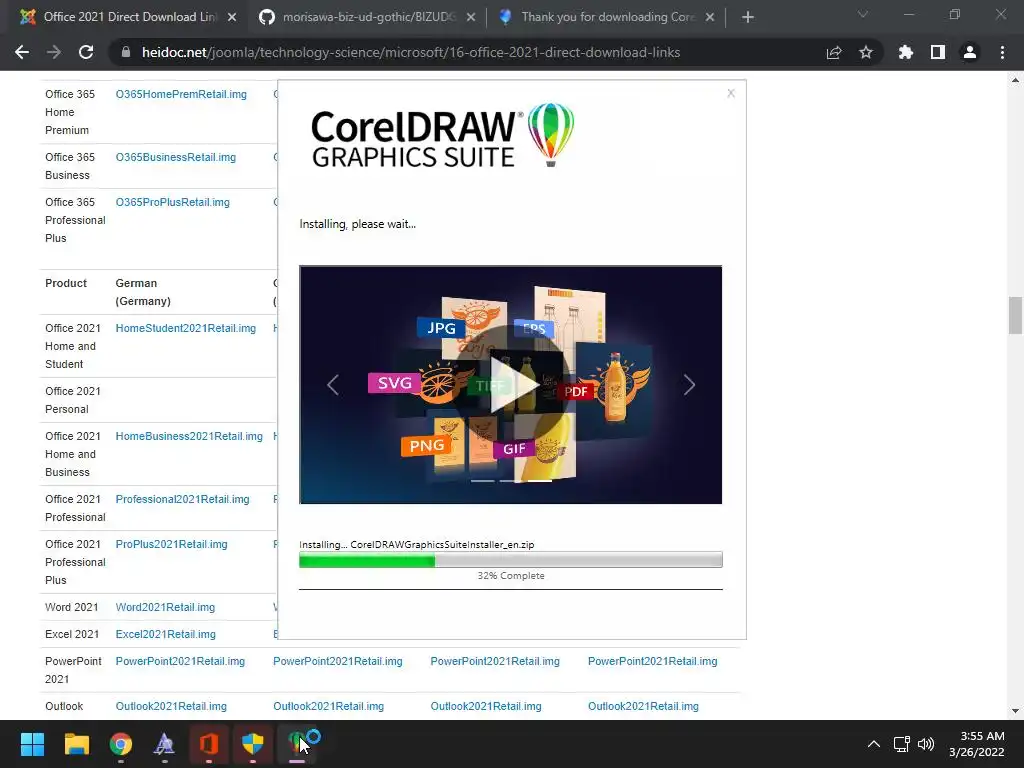
Task: Open network settings from the system tray
Action: [x=902, y=744]
